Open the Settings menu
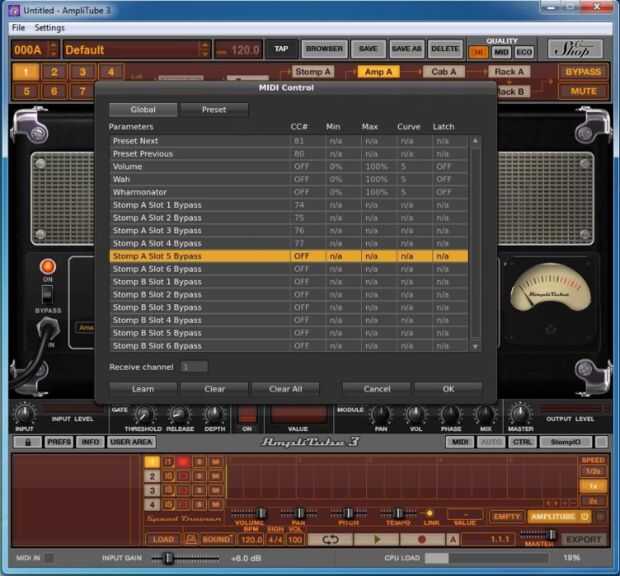 click(x=49, y=28)
